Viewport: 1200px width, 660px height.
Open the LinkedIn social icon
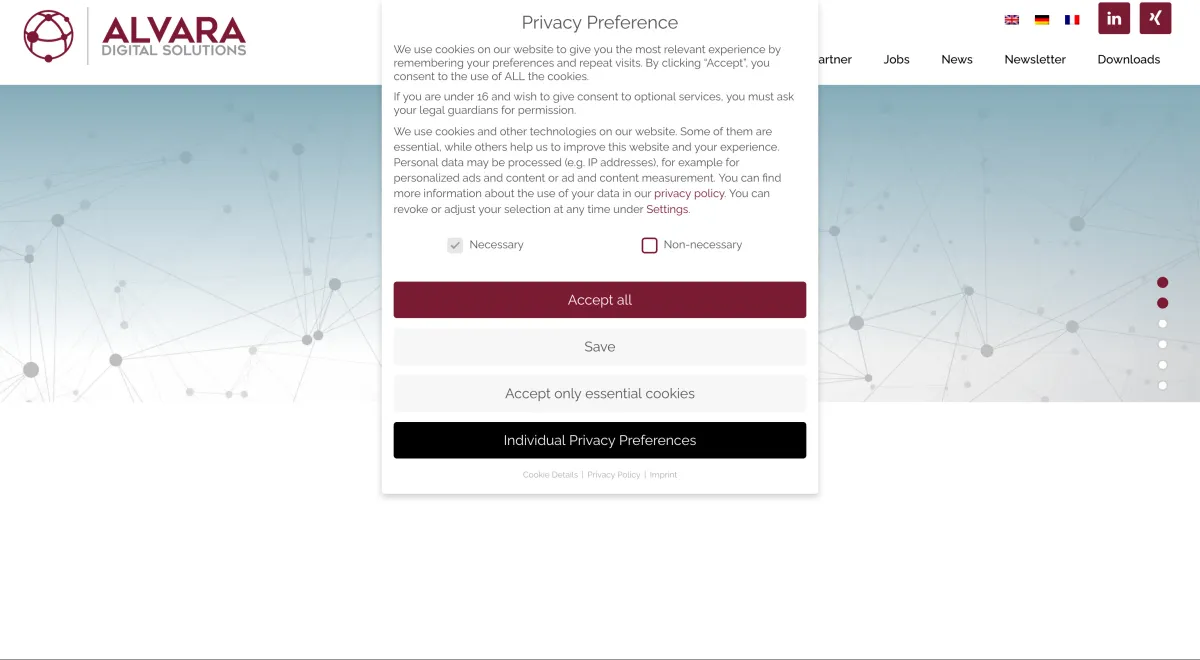(1114, 18)
